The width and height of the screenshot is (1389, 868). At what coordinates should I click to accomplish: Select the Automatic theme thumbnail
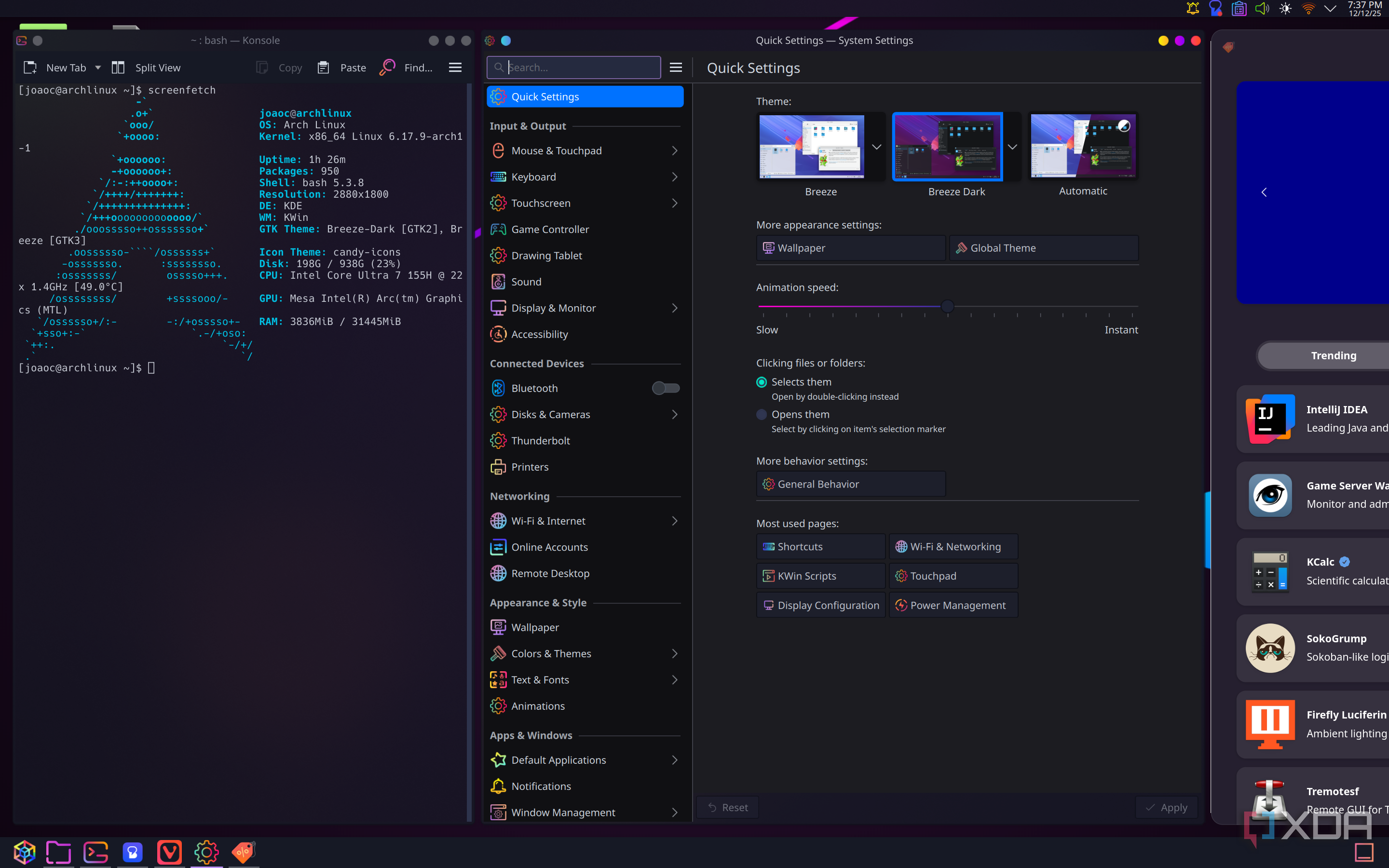pos(1082,147)
